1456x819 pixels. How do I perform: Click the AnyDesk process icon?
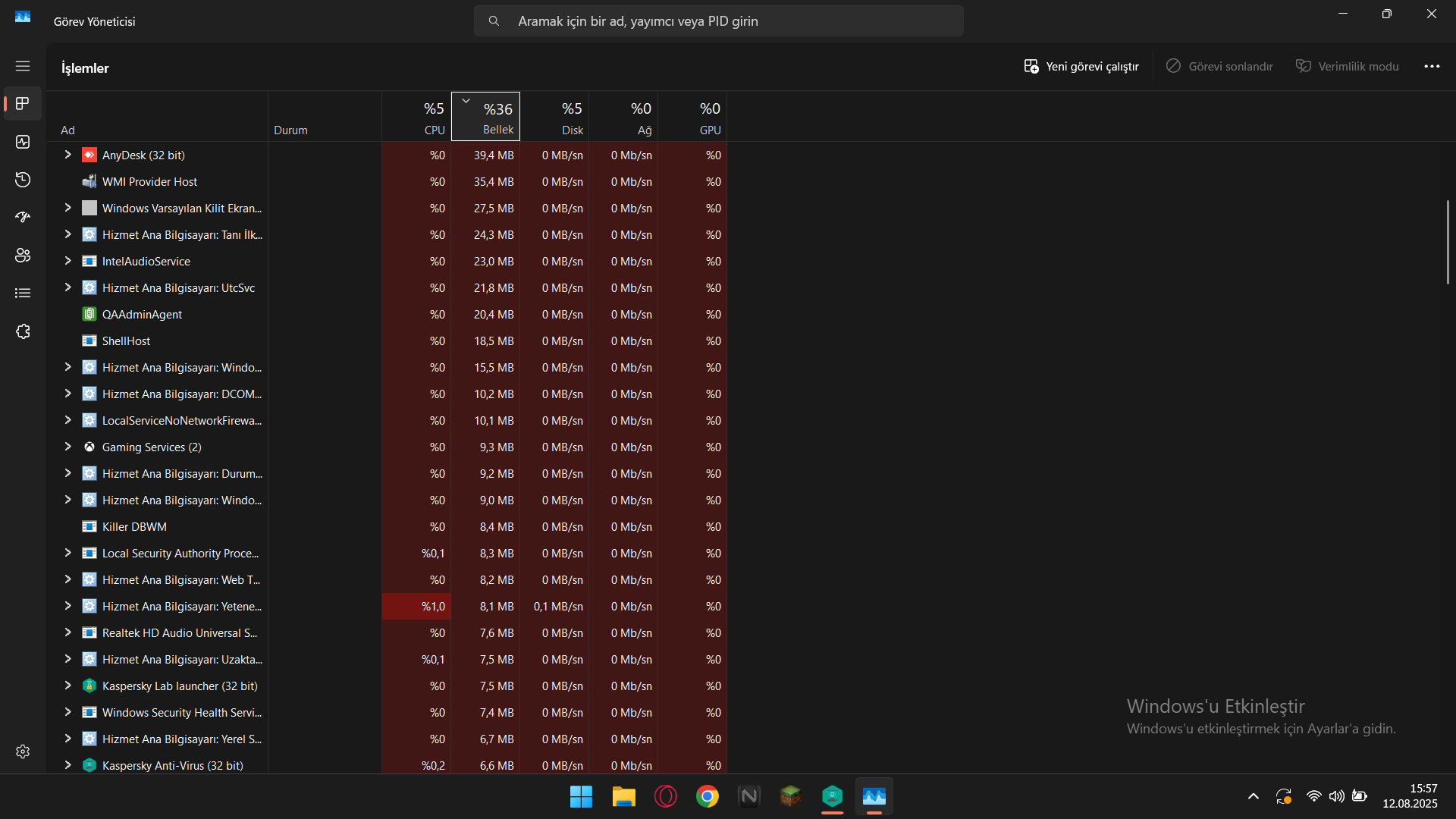click(x=89, y=155)
